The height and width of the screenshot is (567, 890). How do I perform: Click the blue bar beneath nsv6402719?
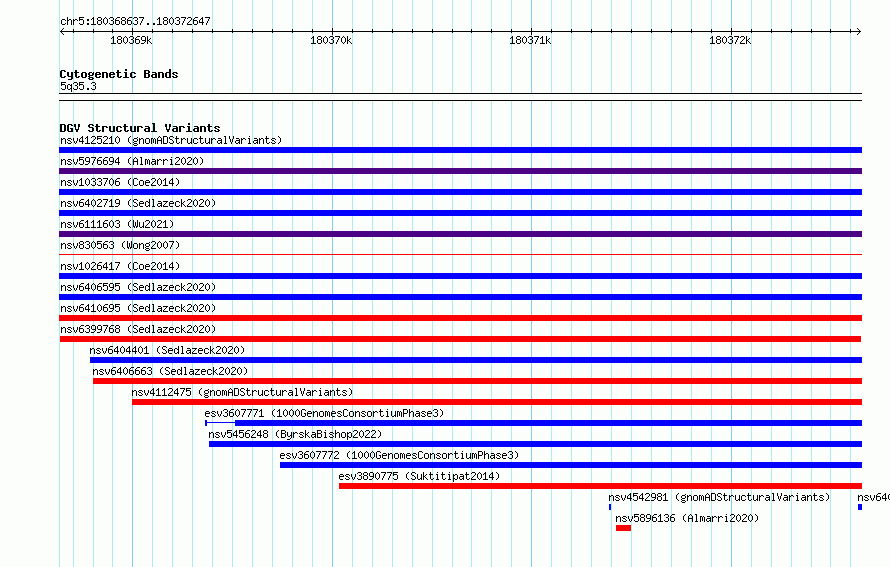pyautogui.click(x=460, y=213)
